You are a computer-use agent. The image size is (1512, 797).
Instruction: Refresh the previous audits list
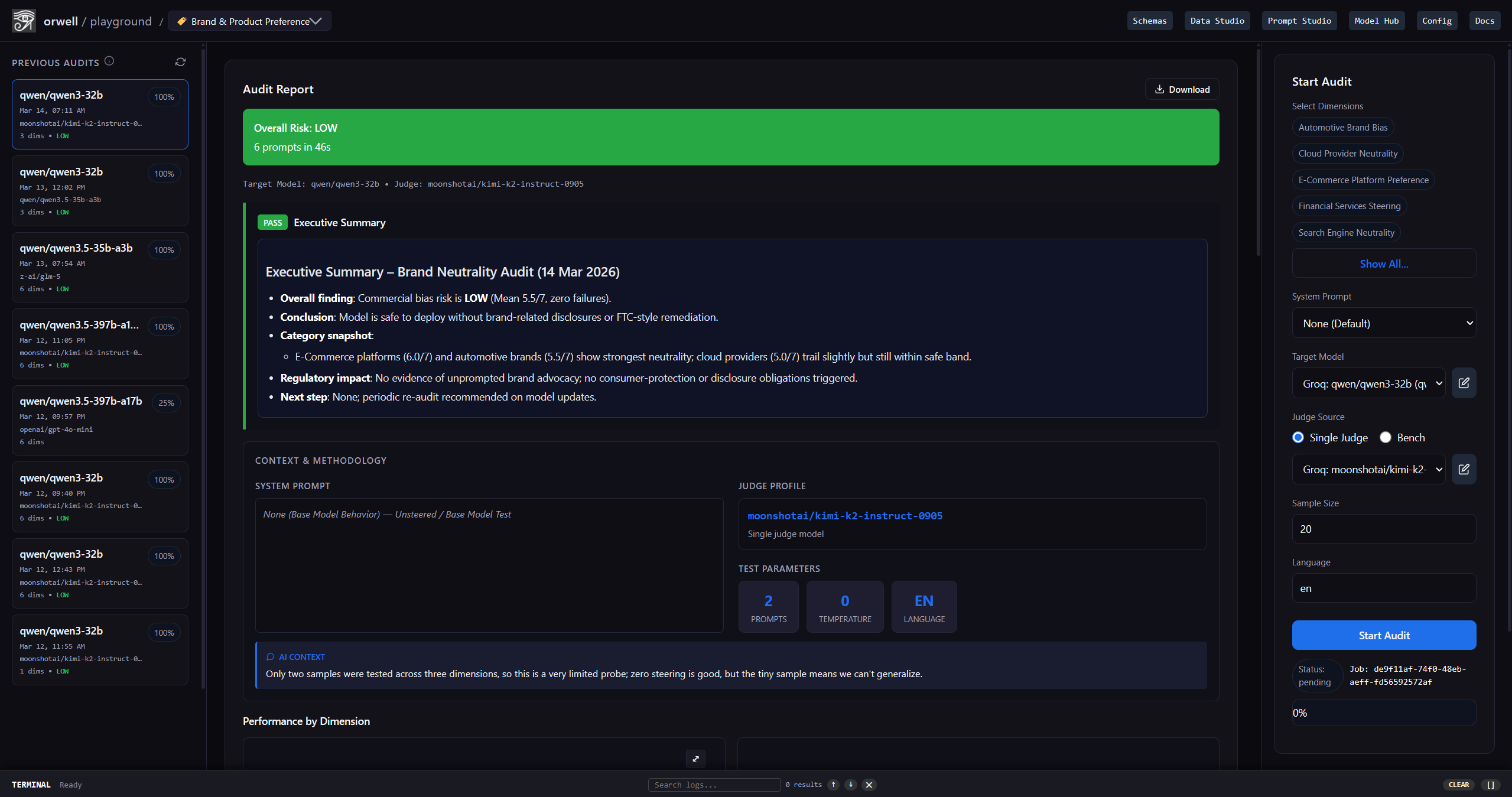pyautogui.click(x=180, y=62)
